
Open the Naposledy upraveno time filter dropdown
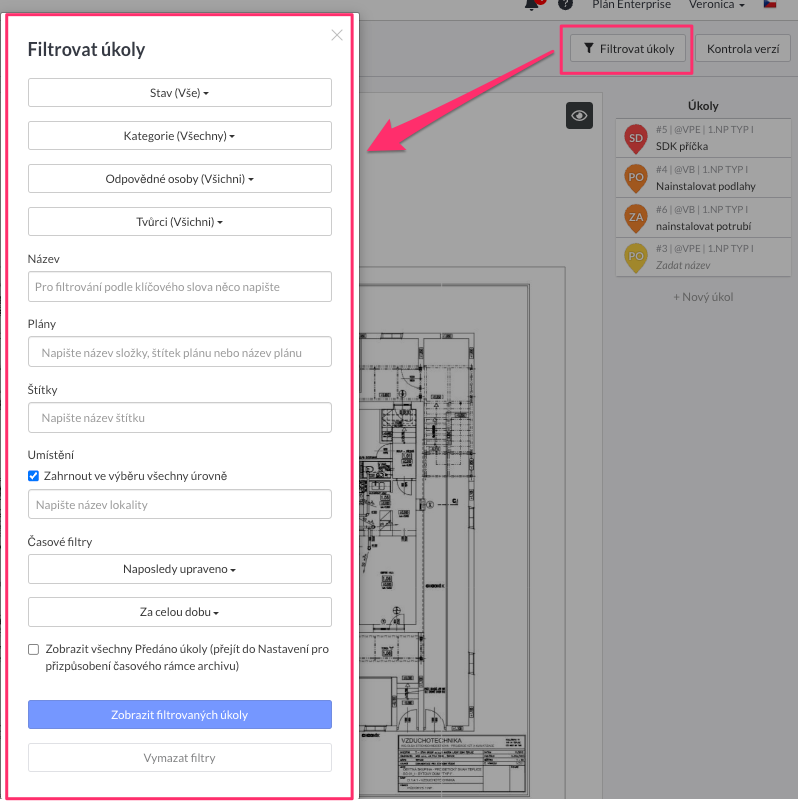coord(180,570)
